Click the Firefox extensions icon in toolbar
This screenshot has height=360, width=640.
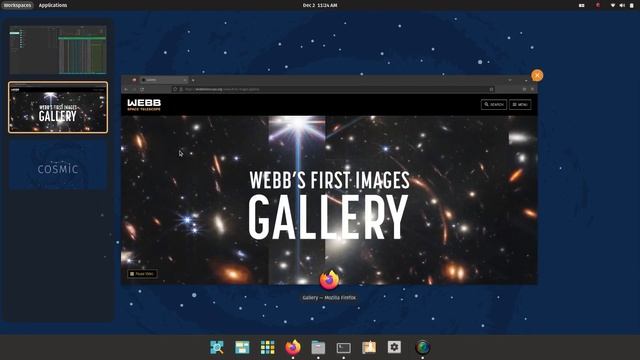524,89
